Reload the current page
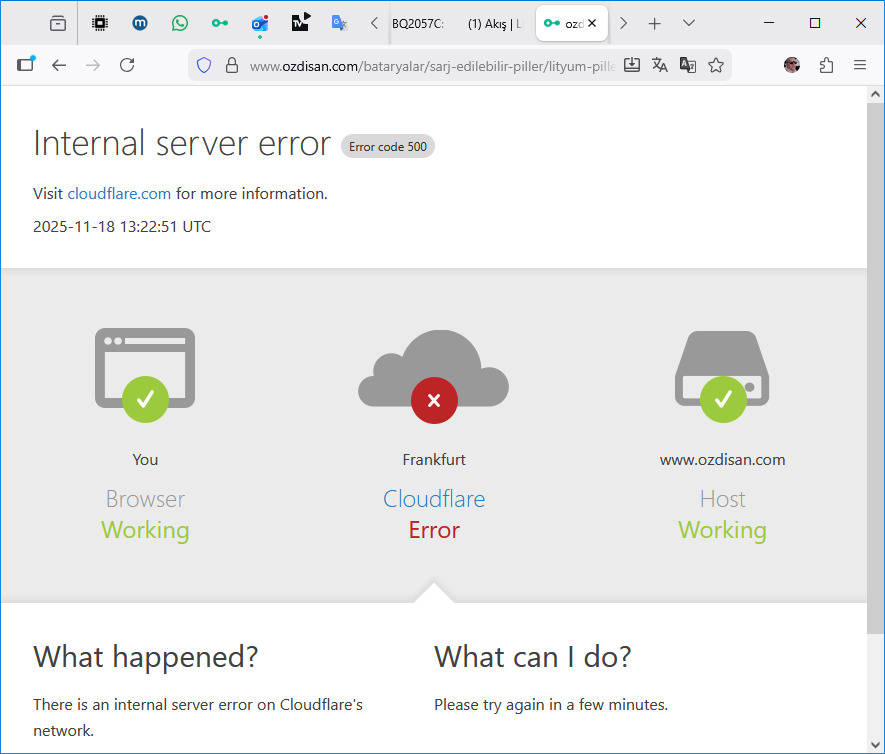Screen dimensions: 885x754 coord(127,65)
